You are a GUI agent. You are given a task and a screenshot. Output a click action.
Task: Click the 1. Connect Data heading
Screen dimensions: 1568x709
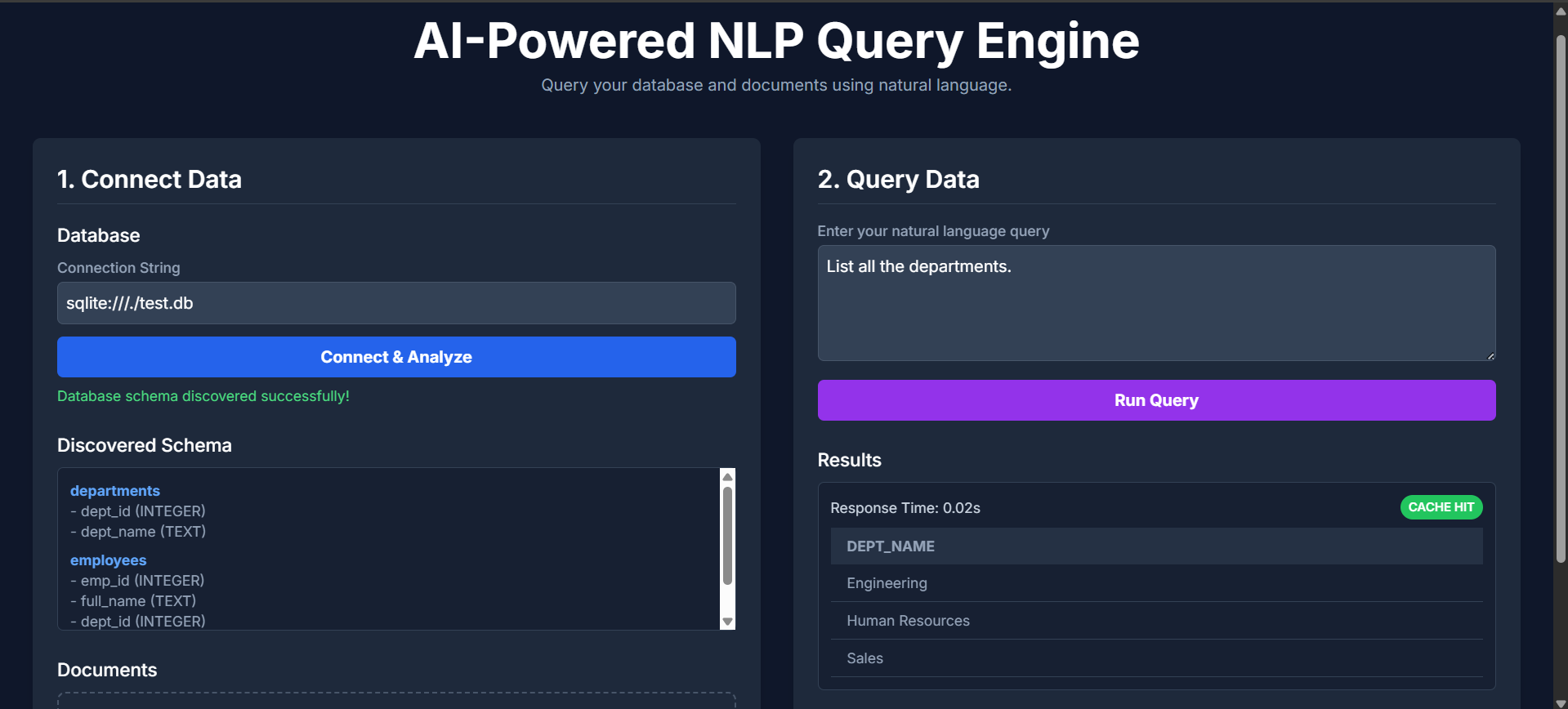[x=150, y=179]
